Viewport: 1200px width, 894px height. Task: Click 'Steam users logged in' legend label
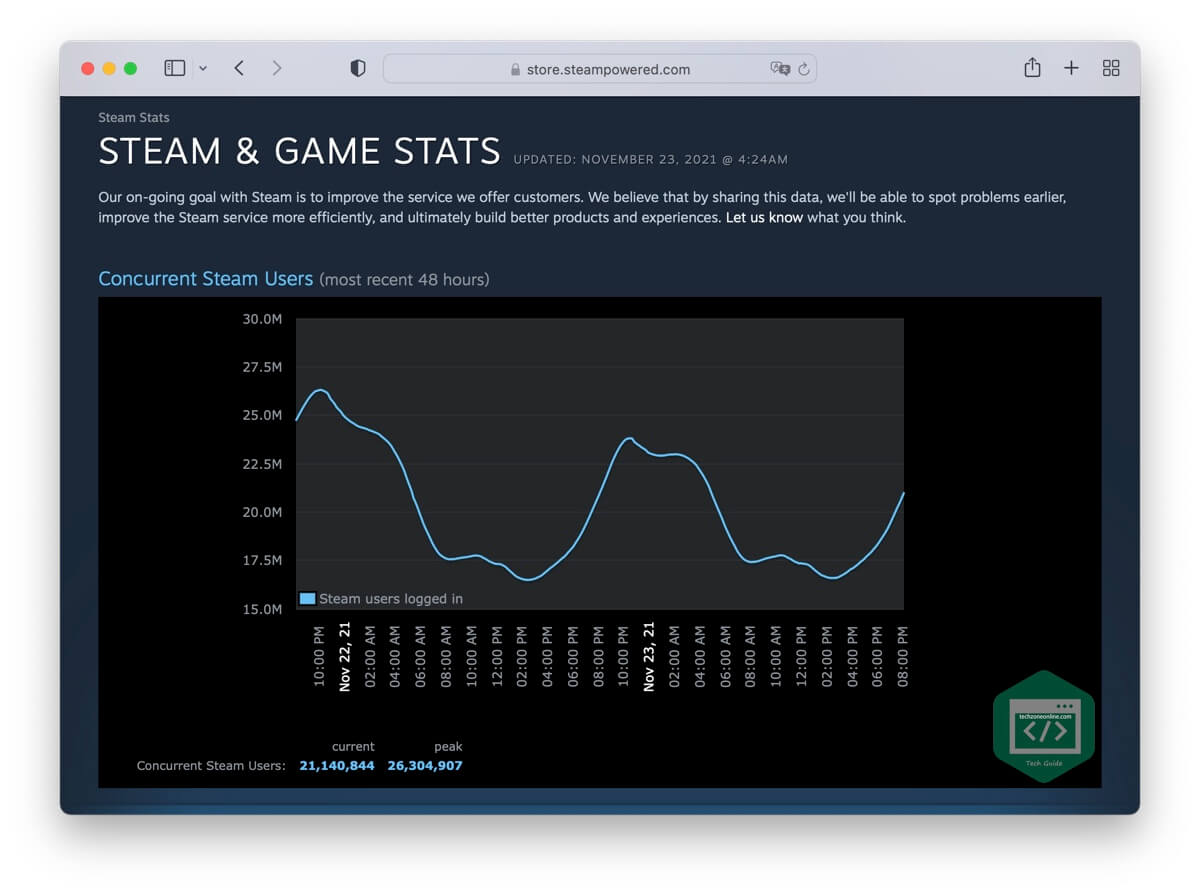391,599
